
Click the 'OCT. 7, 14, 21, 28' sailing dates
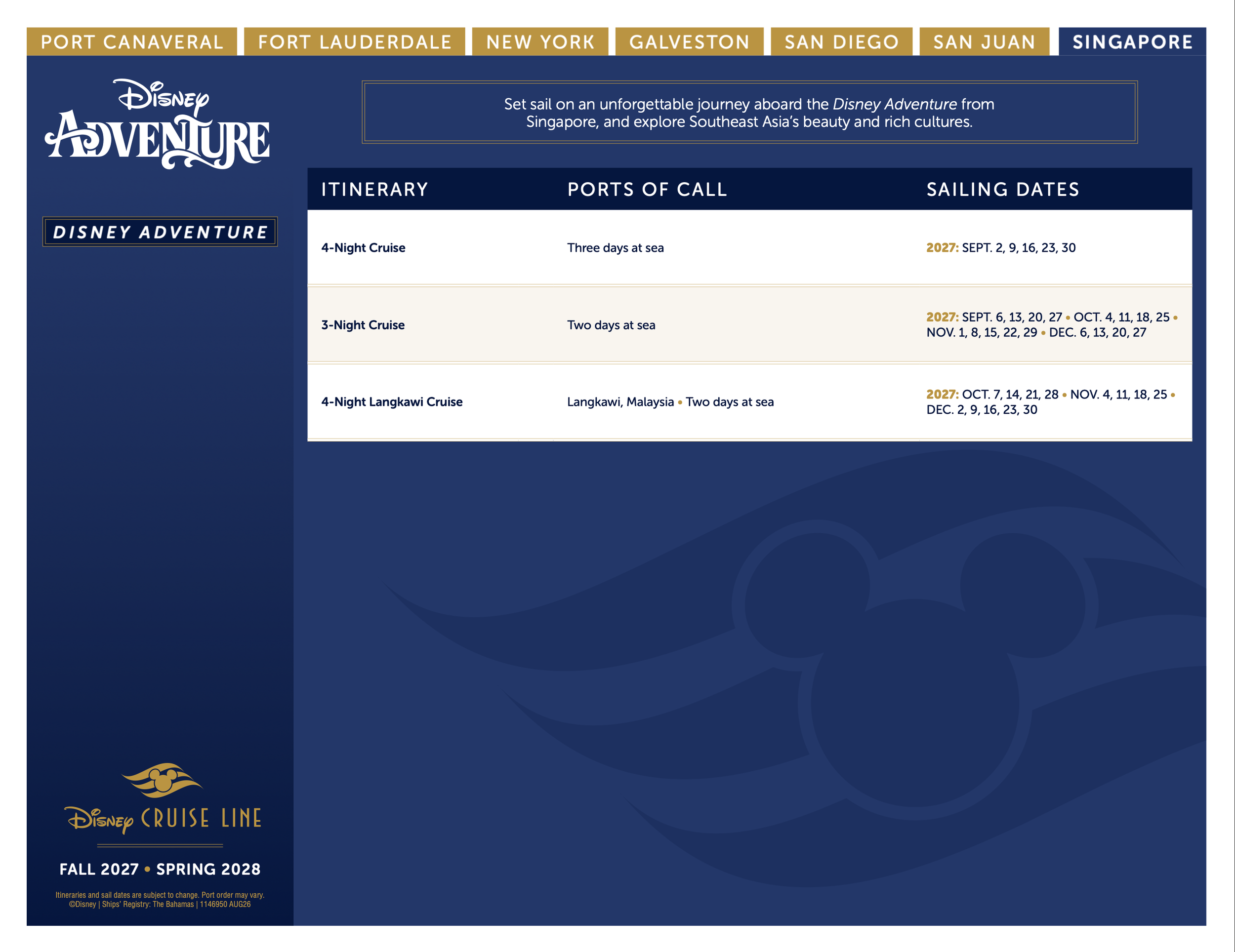[1010, 395]
